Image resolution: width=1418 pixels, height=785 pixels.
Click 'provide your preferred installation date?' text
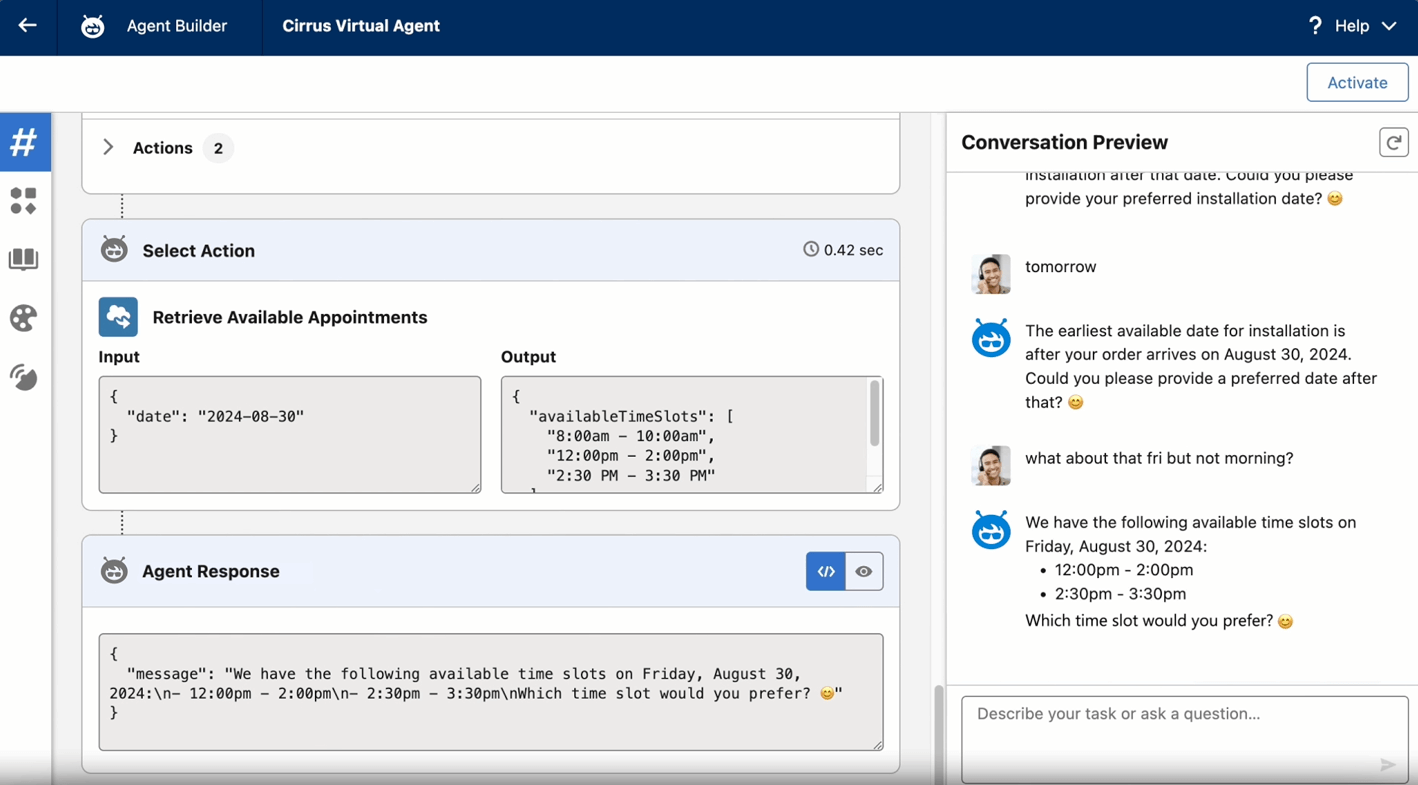pos(1173,199)
